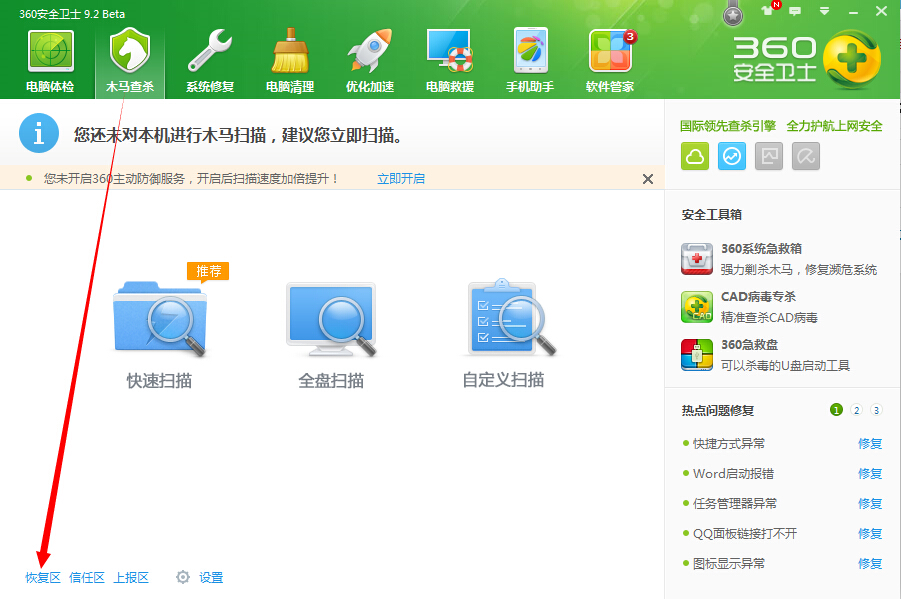Open 上报区 link
Viewport: 901px width, 599px height.
tap(131, 578)
